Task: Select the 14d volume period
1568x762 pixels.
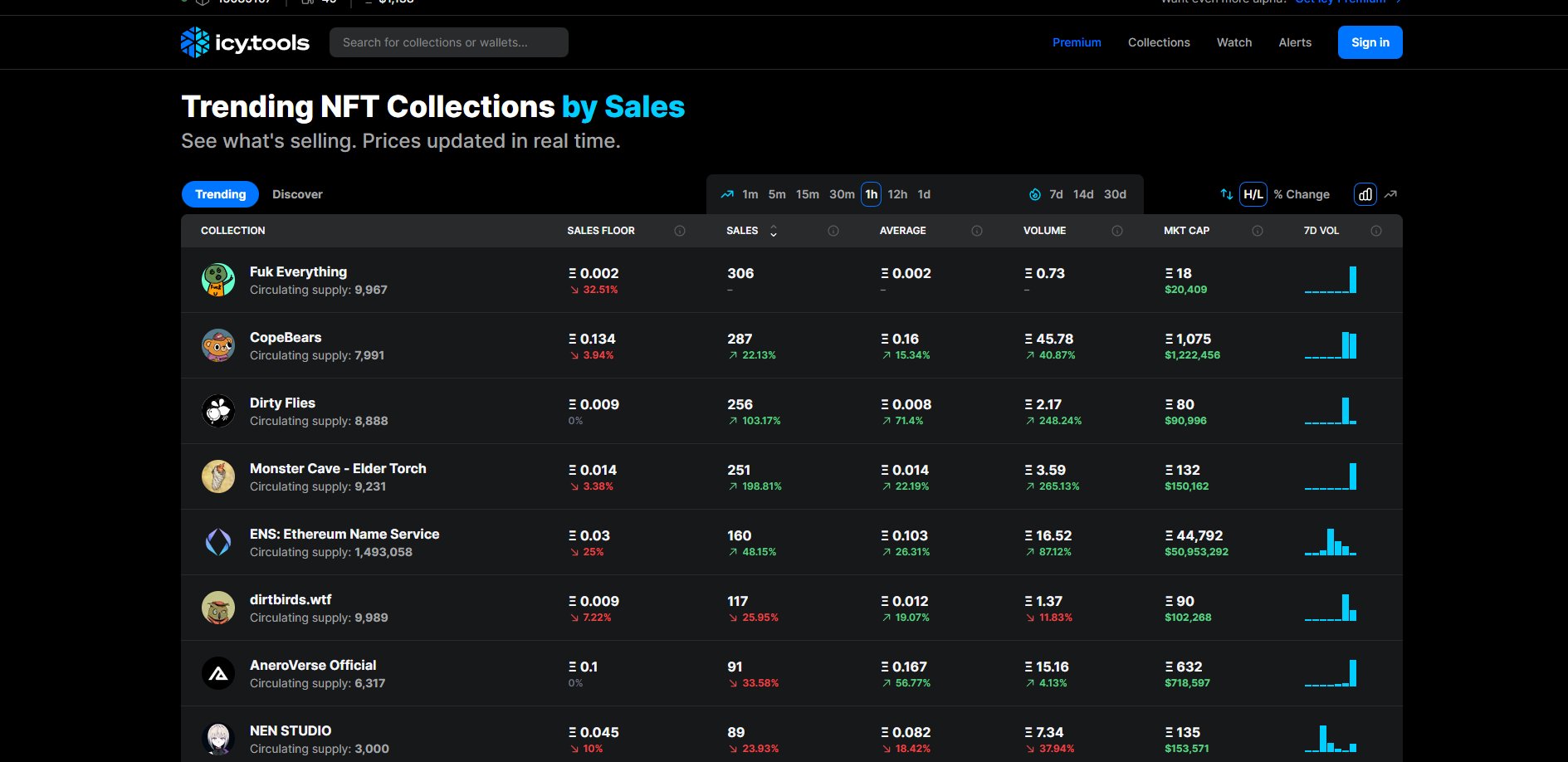Action: [1083, 194]
